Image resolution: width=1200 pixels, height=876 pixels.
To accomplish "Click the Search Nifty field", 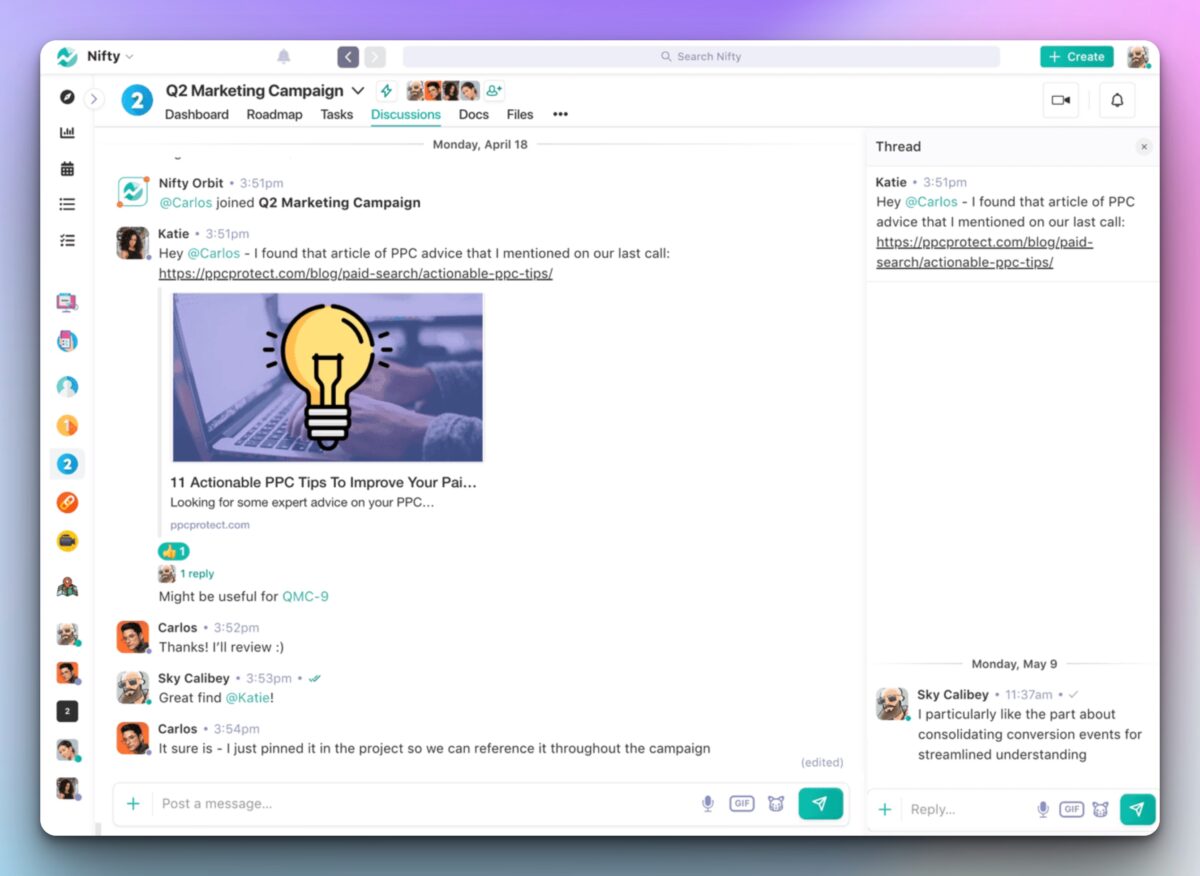I will click(701, 57).
